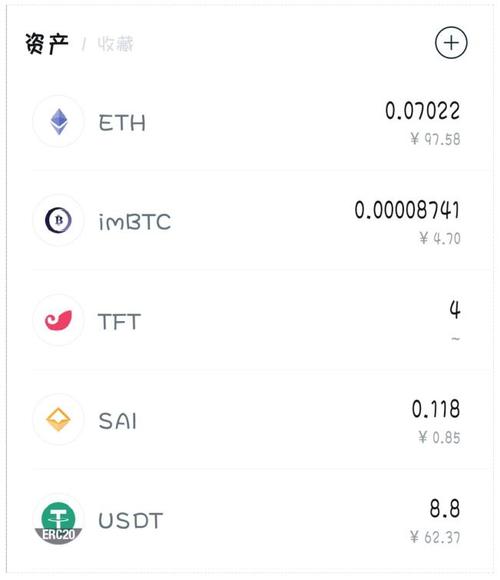The width and height of the screenshot is (500, 580).
Task: Click the ¥ 97.58 fiat value
Action: (435, 139)
